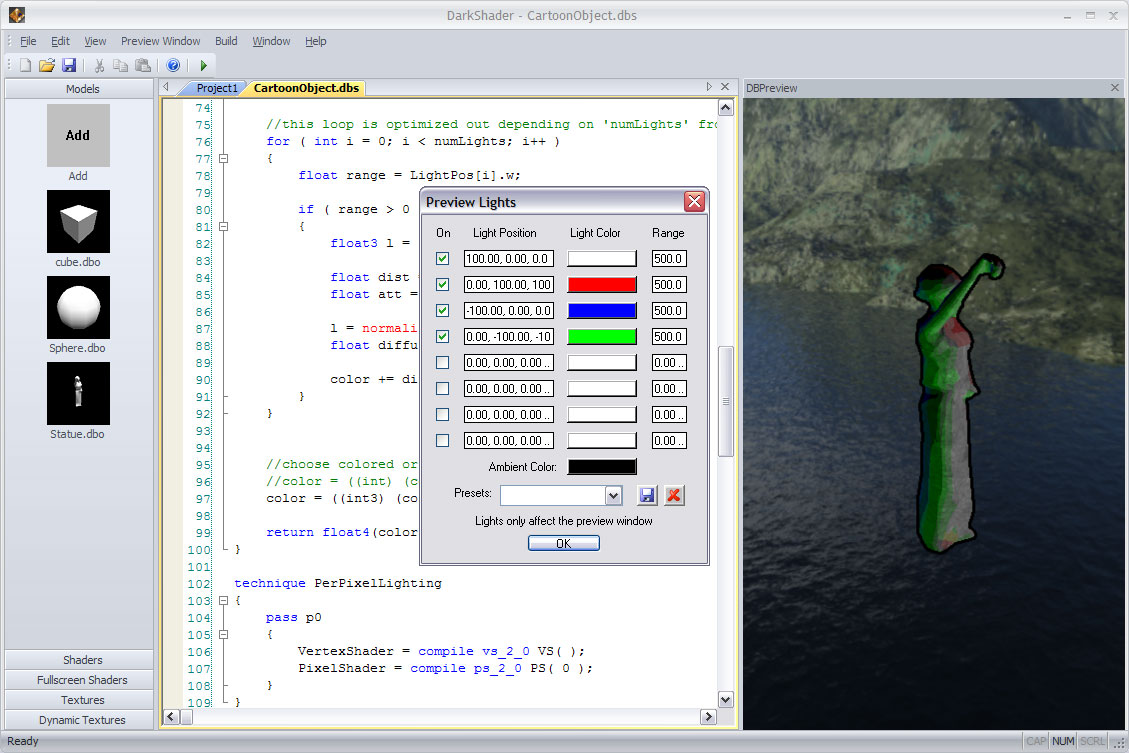Disable the red light's On checkbox
Screen dimensions: 1129x753
pyautogui.click(x=443, y=285)
